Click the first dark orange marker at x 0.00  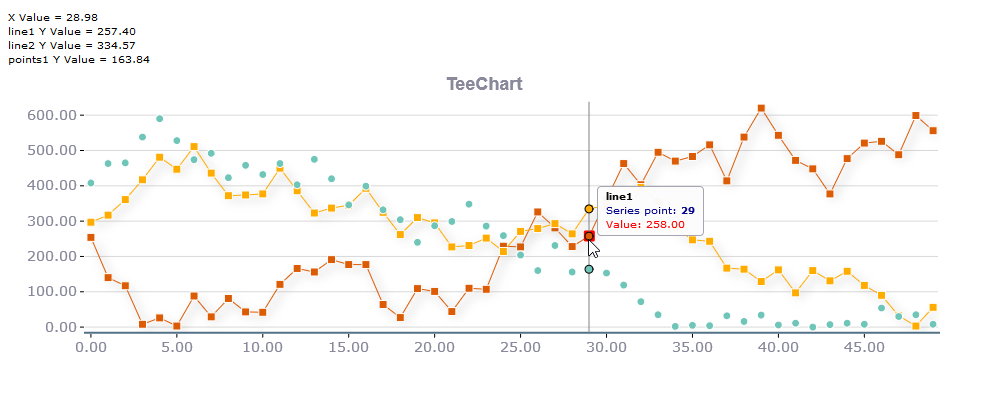(x=91, y=238)
